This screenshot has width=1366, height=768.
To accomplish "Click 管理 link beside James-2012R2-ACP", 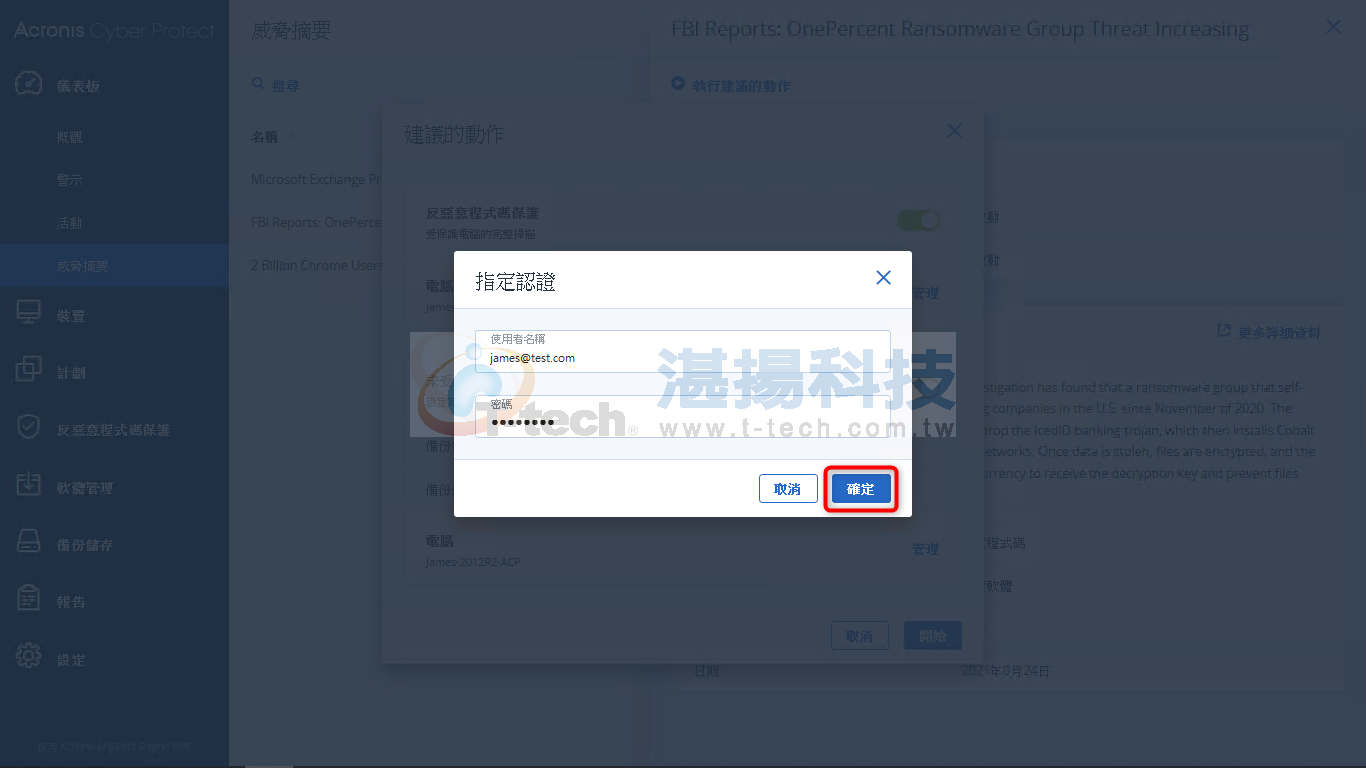I will coord(925,549).
